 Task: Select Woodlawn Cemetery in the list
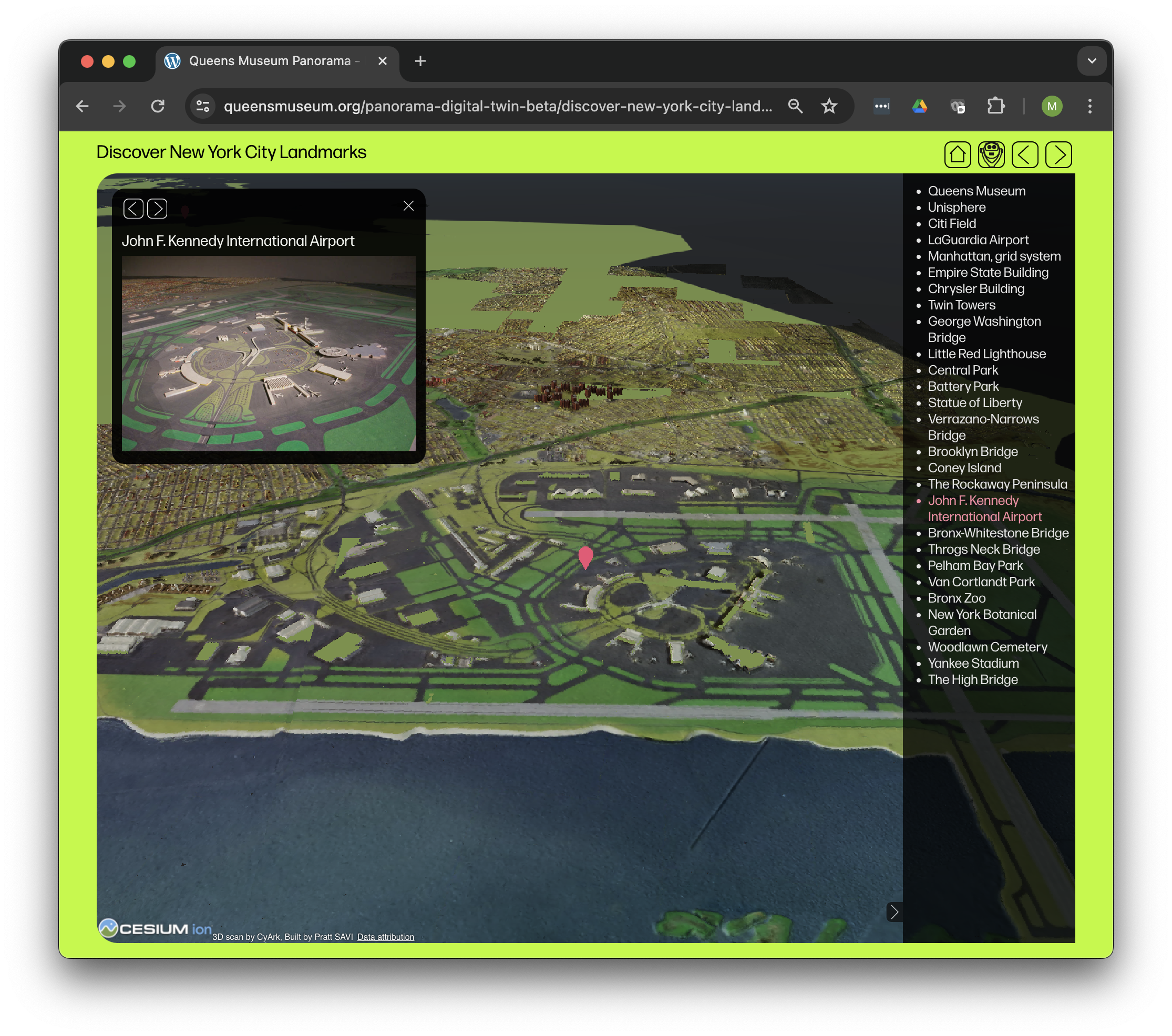click(987, 647)
